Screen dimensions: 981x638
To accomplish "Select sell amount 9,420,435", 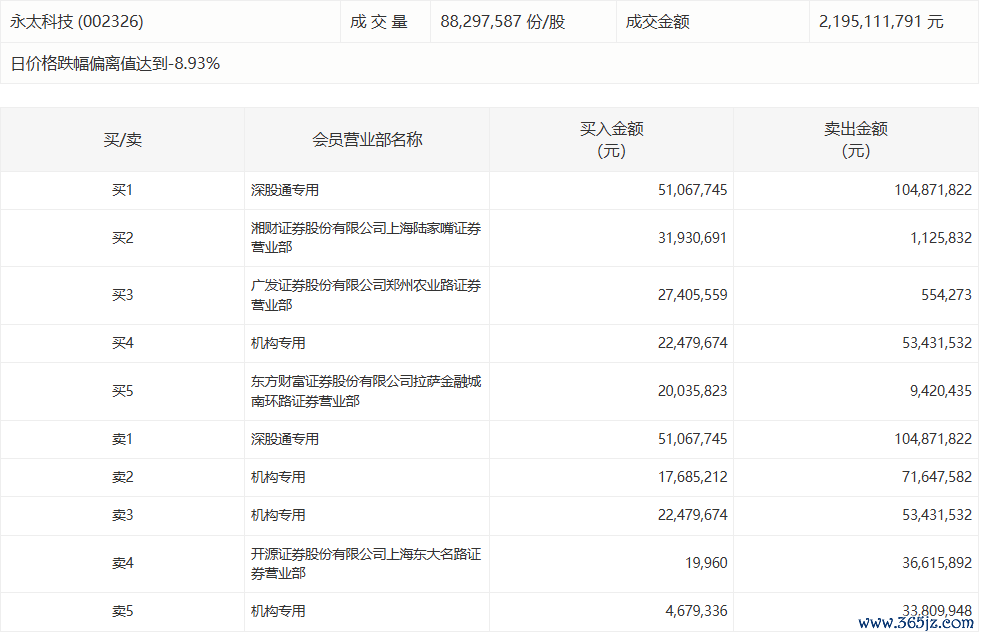I will (941, 392).
